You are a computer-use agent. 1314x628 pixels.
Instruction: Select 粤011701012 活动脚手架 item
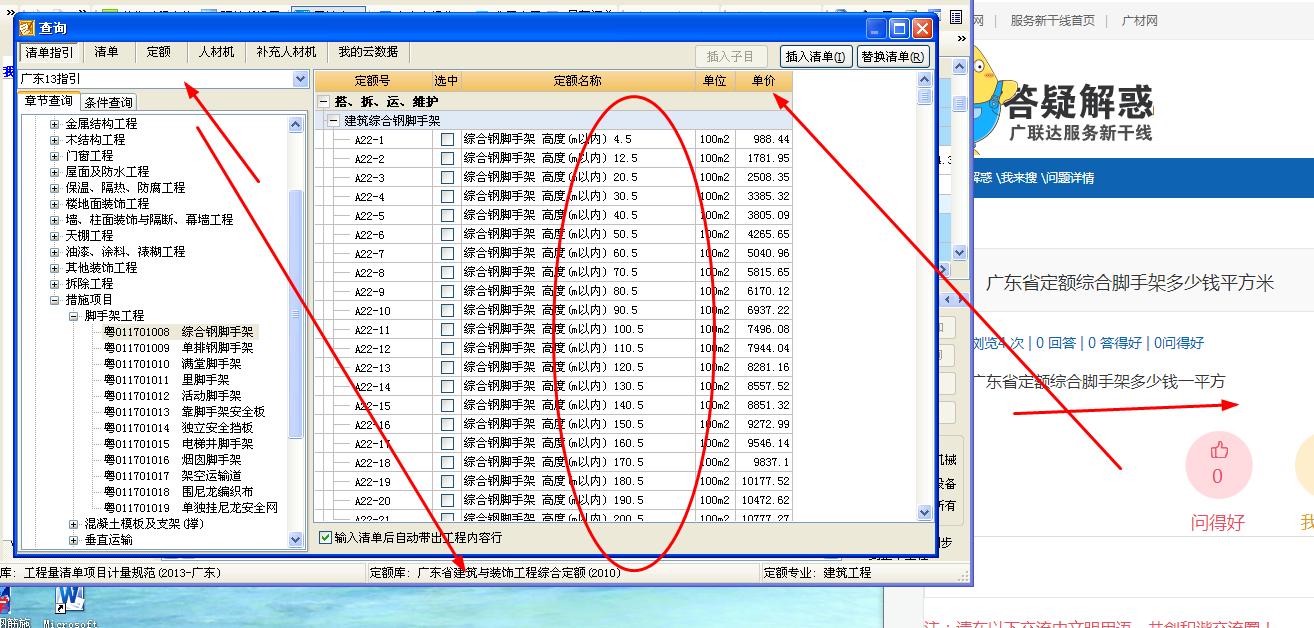(x=173, y=396)
